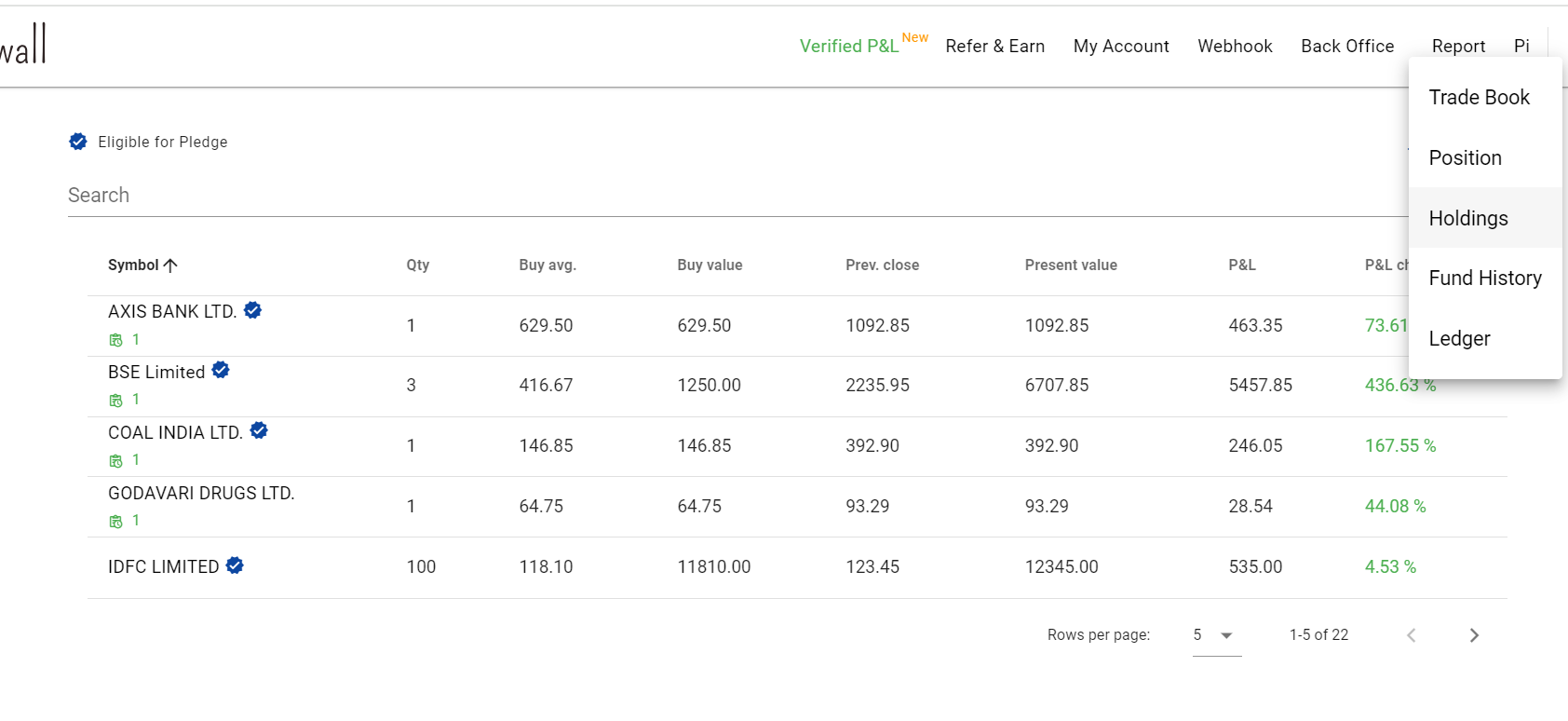Toggle sort order using Symbol column arrow

point(171,265)
